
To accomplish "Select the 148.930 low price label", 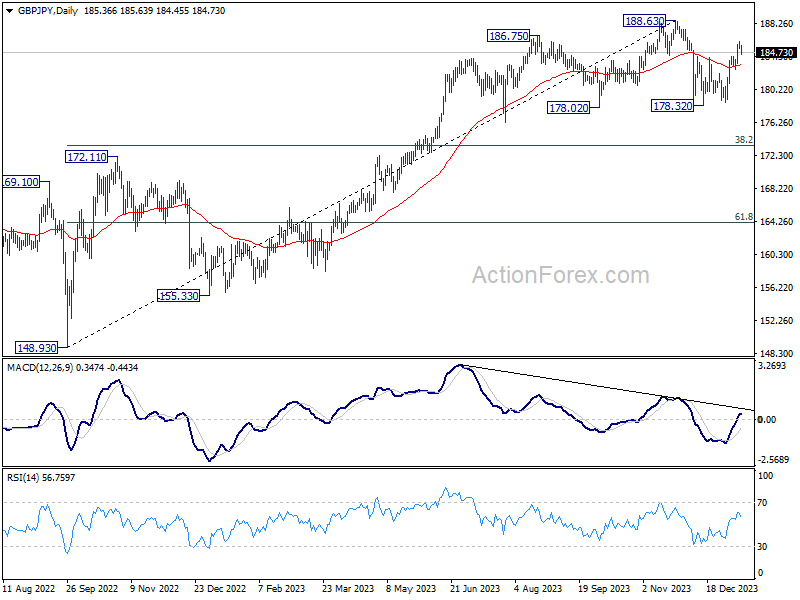I will point(36,347).
